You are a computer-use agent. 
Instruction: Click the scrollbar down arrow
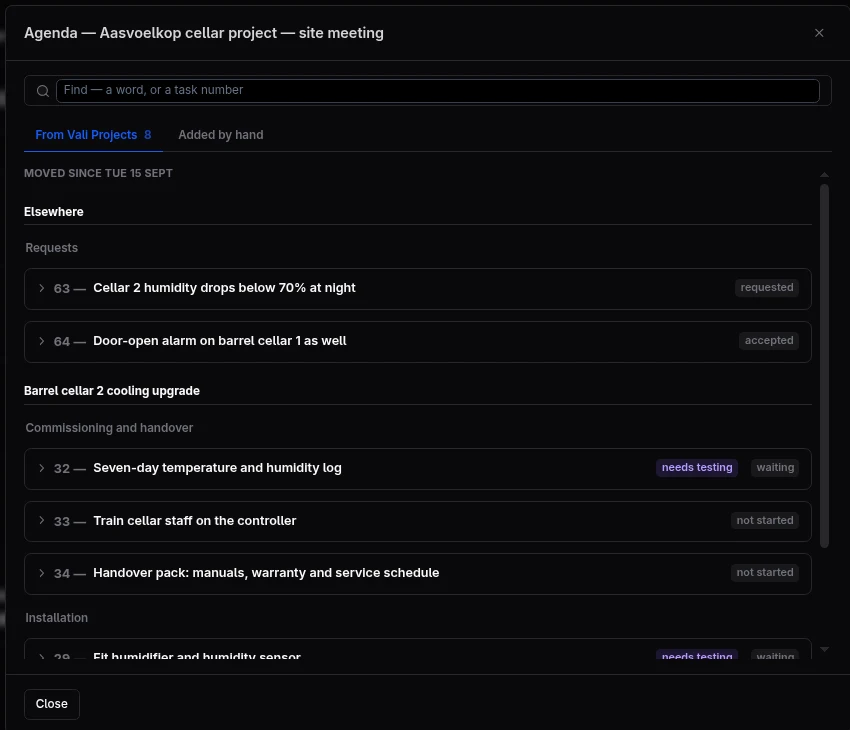tap(824, 649)
